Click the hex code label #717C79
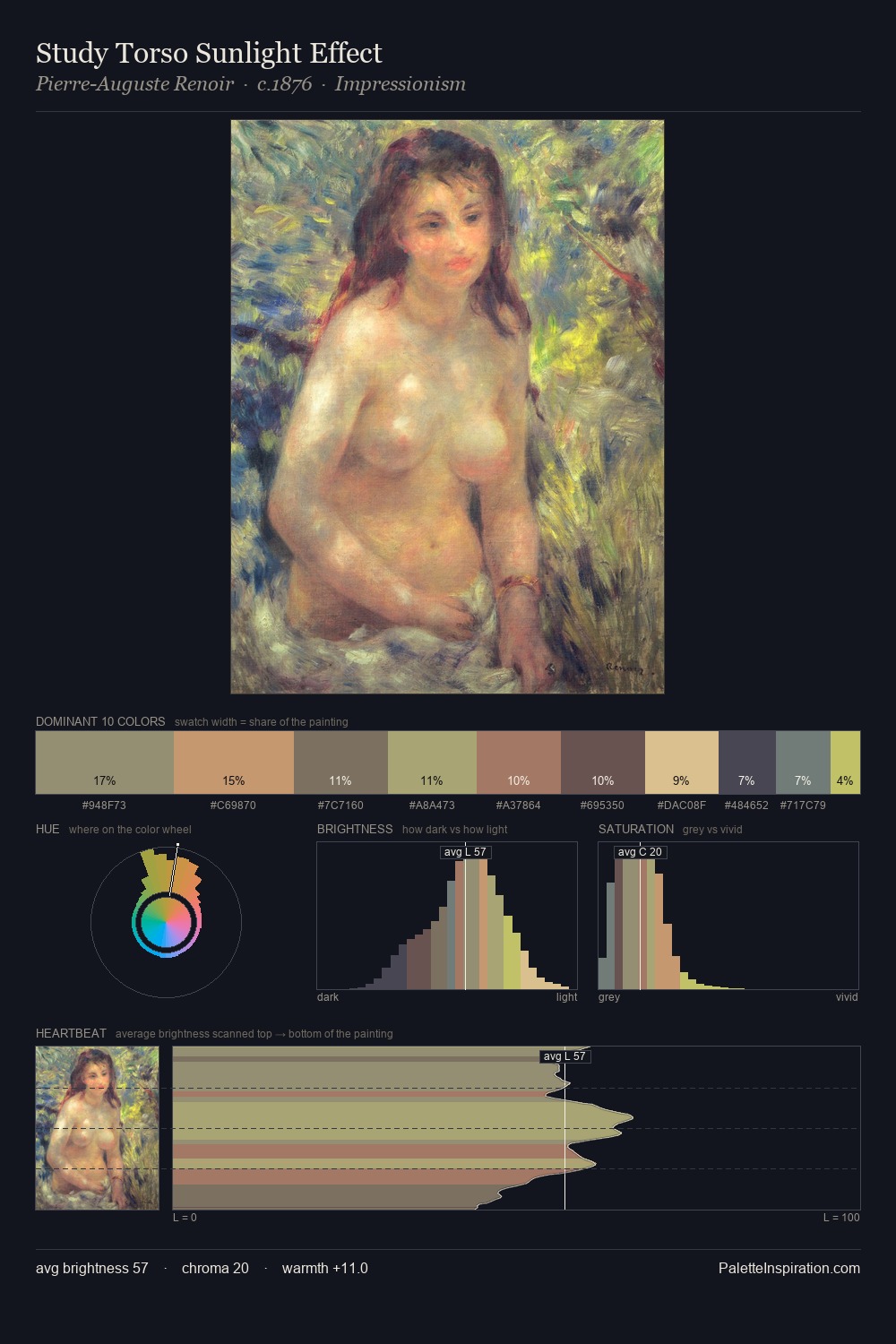This screenshot has height=1344, width=896. point(803,806)
